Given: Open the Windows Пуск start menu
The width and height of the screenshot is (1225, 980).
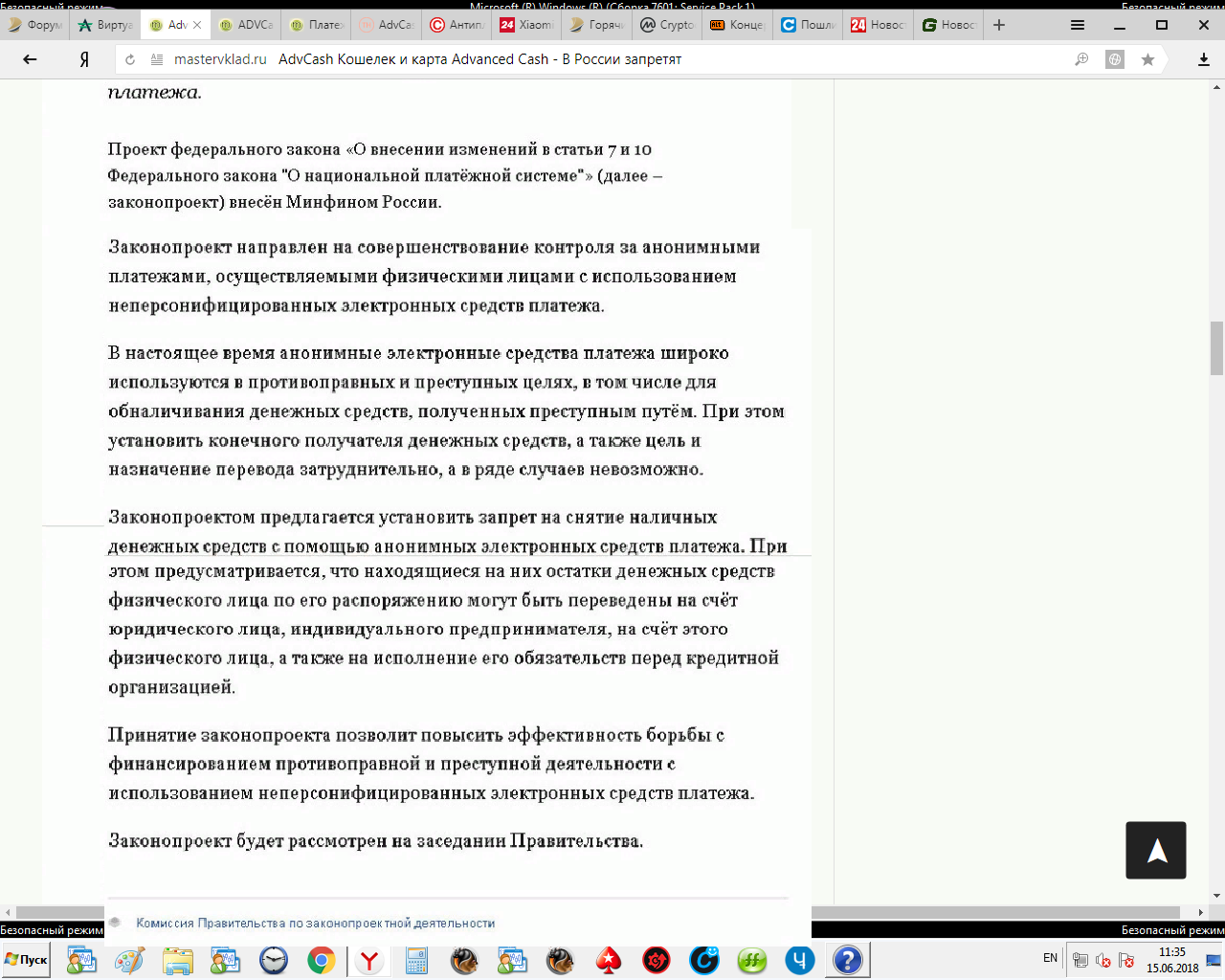Looking at the screenshot, I should (x=27, y=960).
